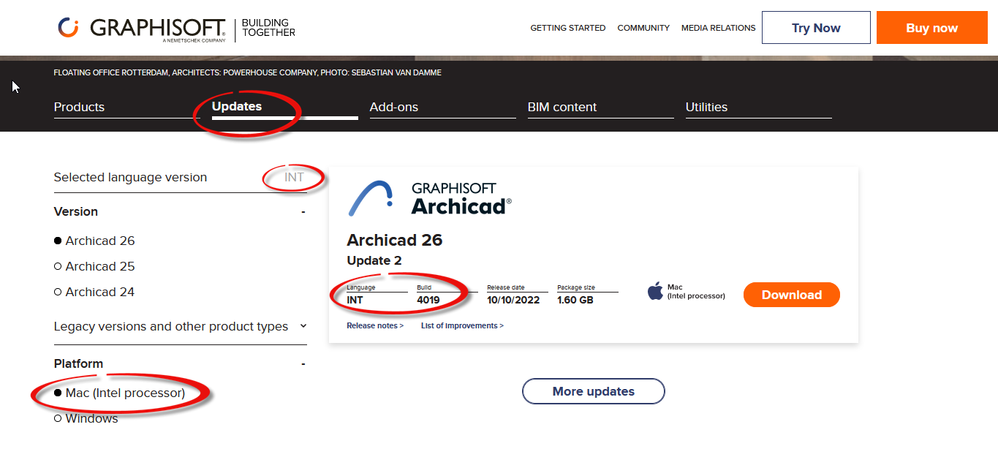The image size is (998, 460).
Task: Click the More updates button
Action: [x=593, y=391]
